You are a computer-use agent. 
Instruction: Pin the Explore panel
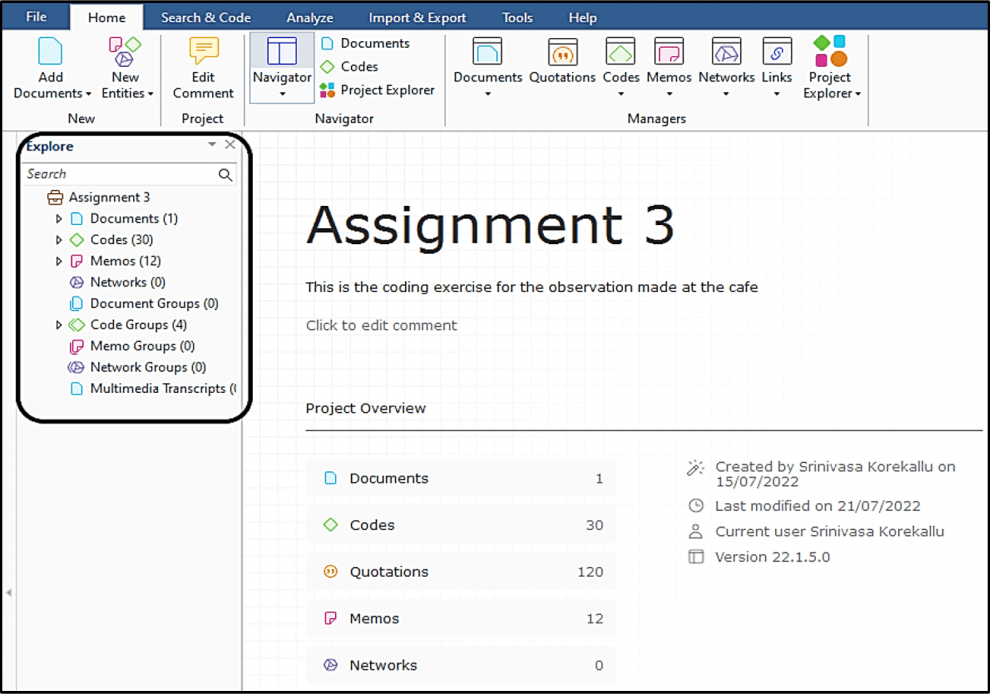click(x=211, y=145)
